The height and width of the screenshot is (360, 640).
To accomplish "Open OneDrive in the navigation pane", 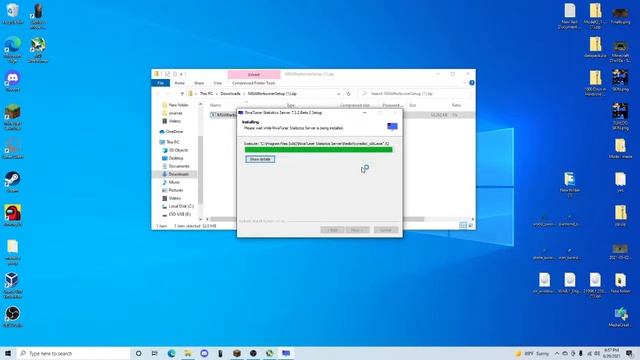I will 171,131.
